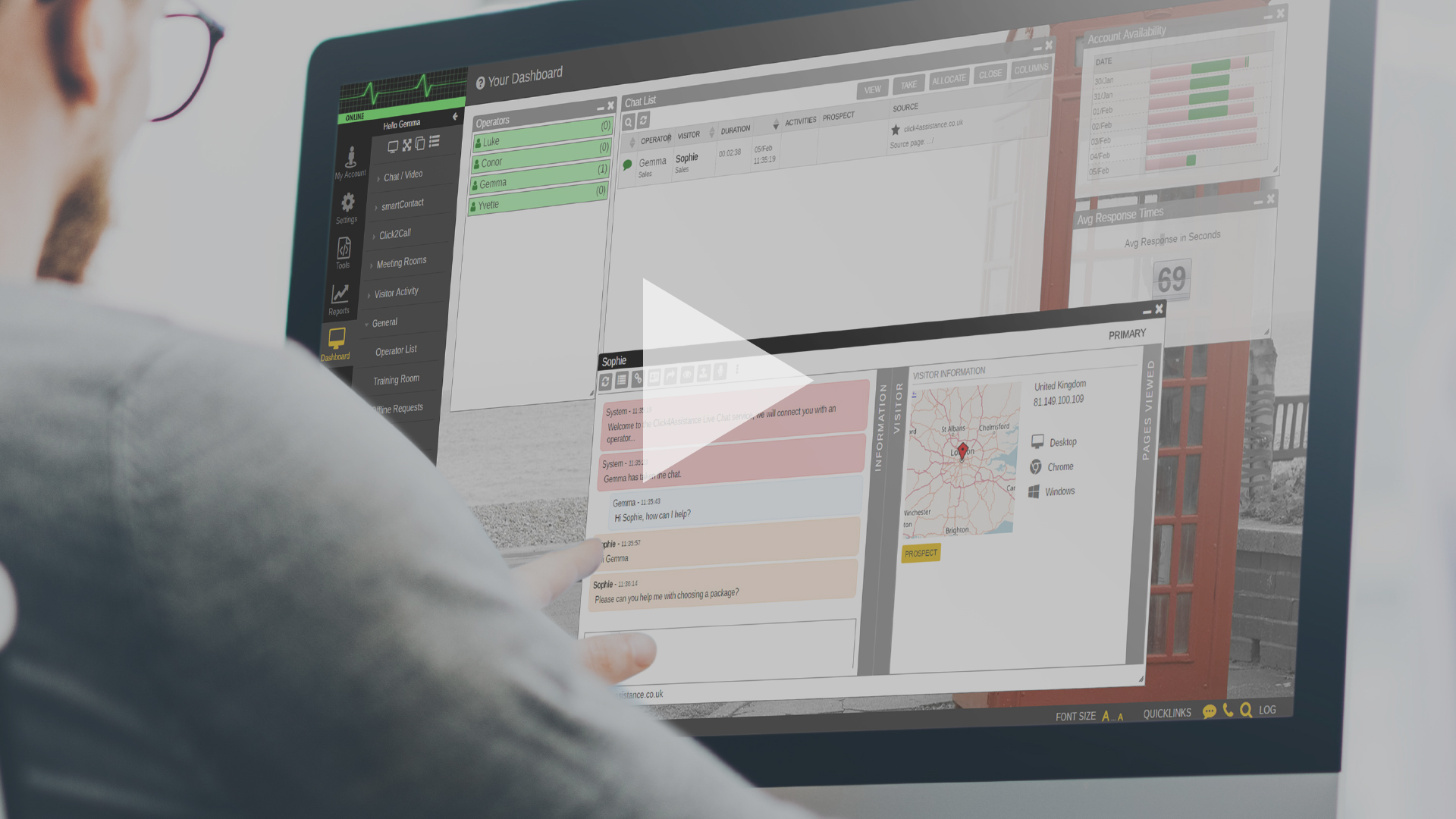The image size is (1456, 819).
Task: Click the phone icon in QUICKLINKS bar
Action: [1231, 710]
